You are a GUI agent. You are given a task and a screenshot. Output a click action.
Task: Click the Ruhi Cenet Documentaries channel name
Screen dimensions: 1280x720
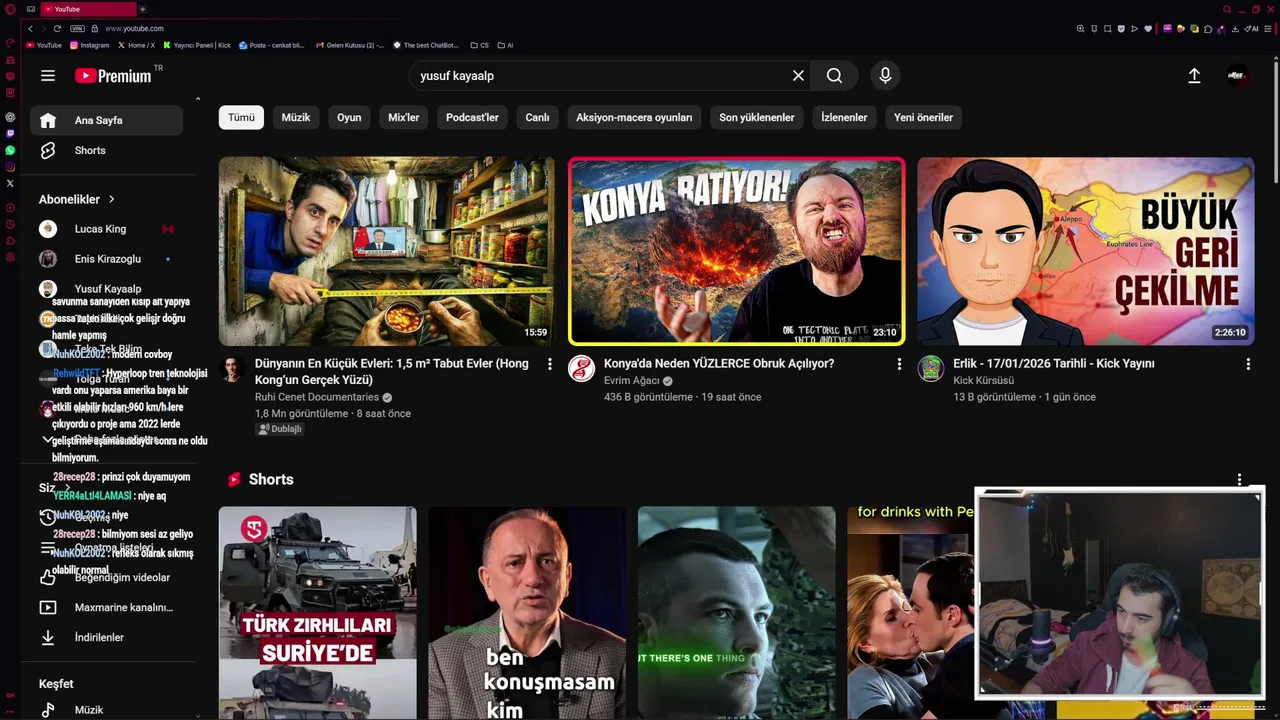tap(317, 397)
